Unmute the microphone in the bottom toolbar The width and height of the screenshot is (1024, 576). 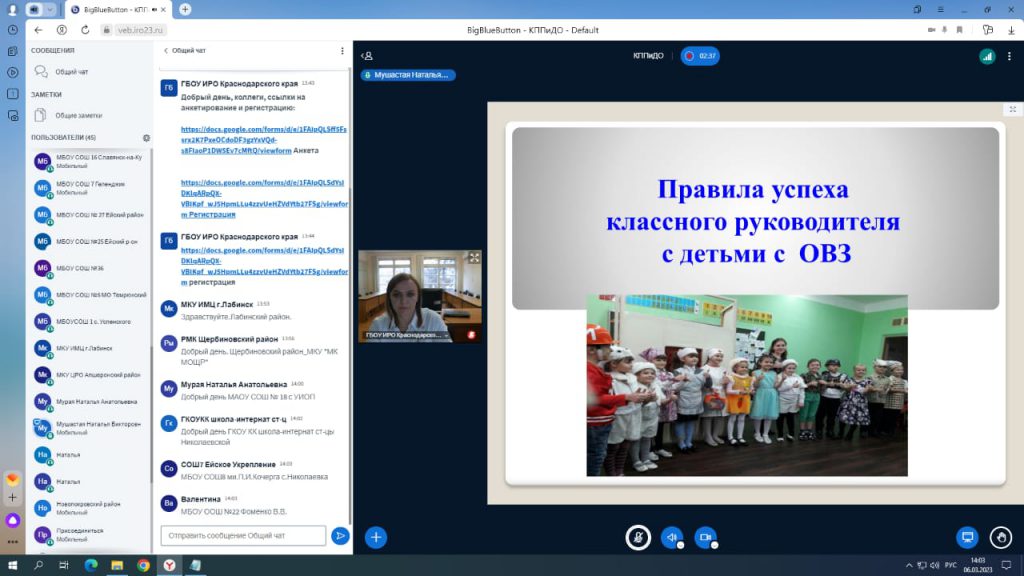[637, 537]
